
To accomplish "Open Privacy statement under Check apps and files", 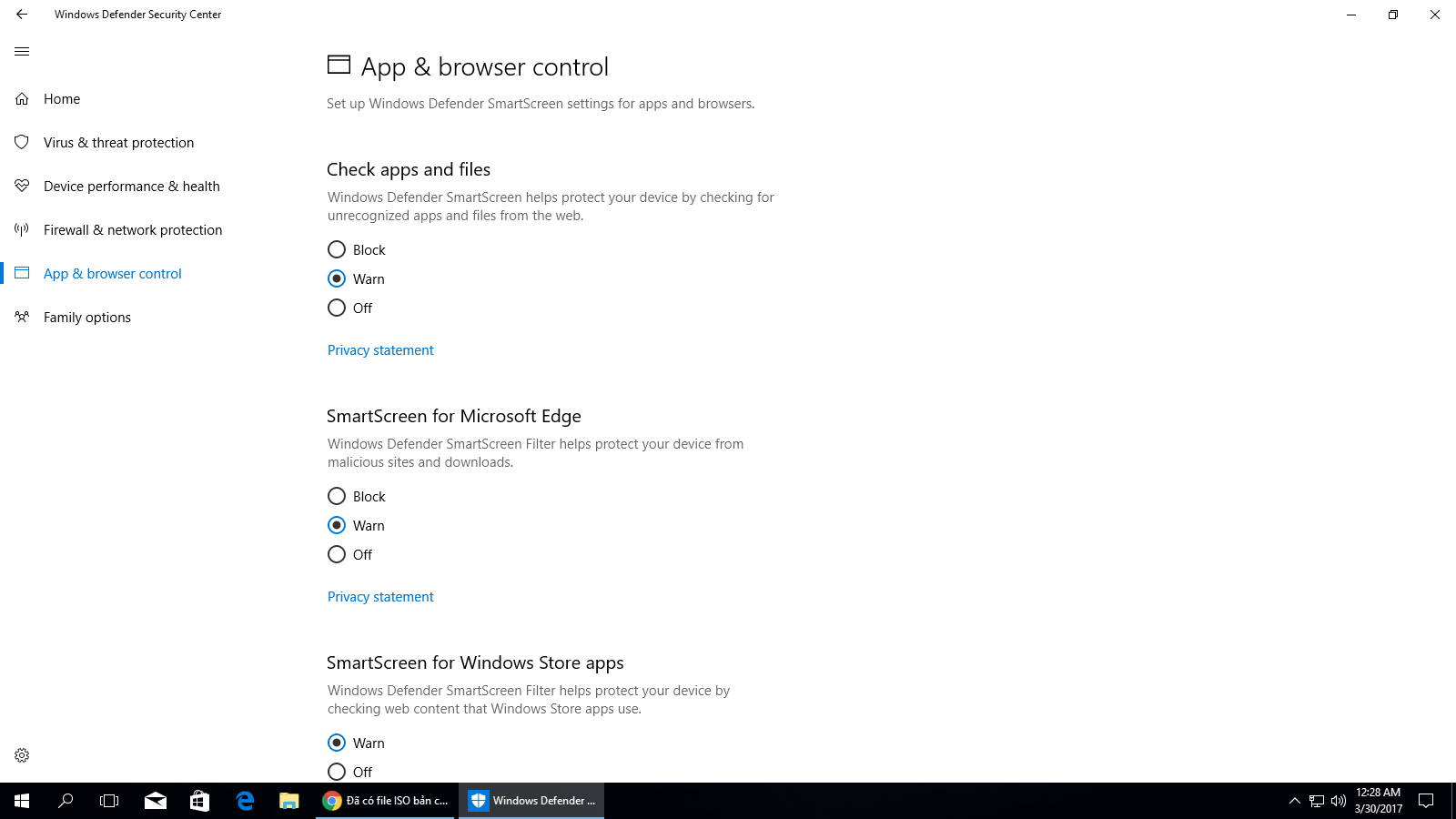I will click(380, 350).
